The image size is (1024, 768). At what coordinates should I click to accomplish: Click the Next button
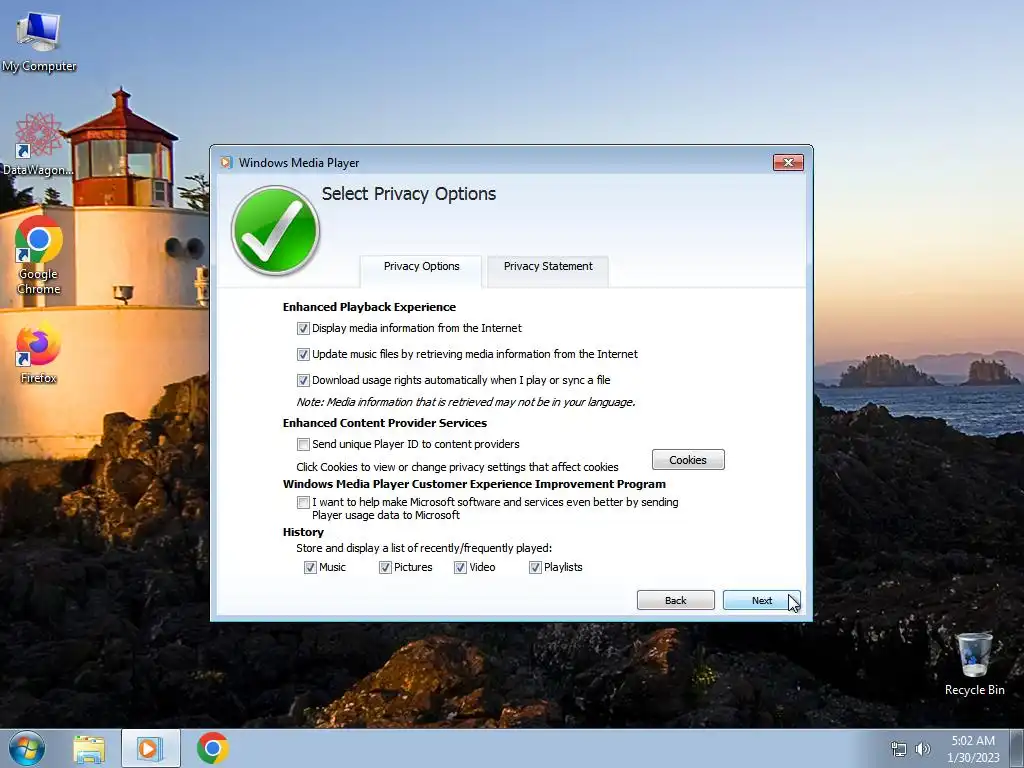[x=761, y=600]
